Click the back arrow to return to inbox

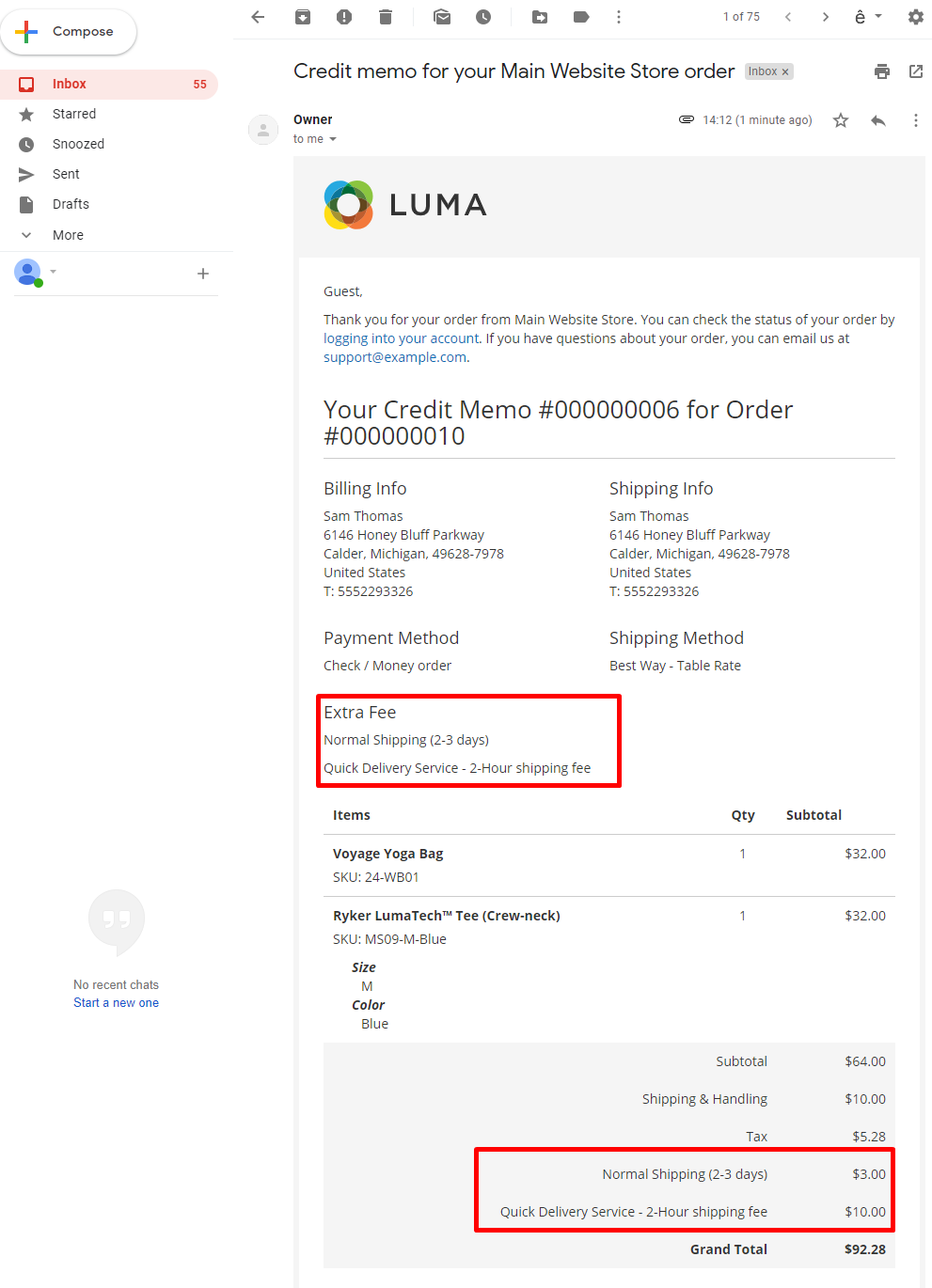coord(258,17)
